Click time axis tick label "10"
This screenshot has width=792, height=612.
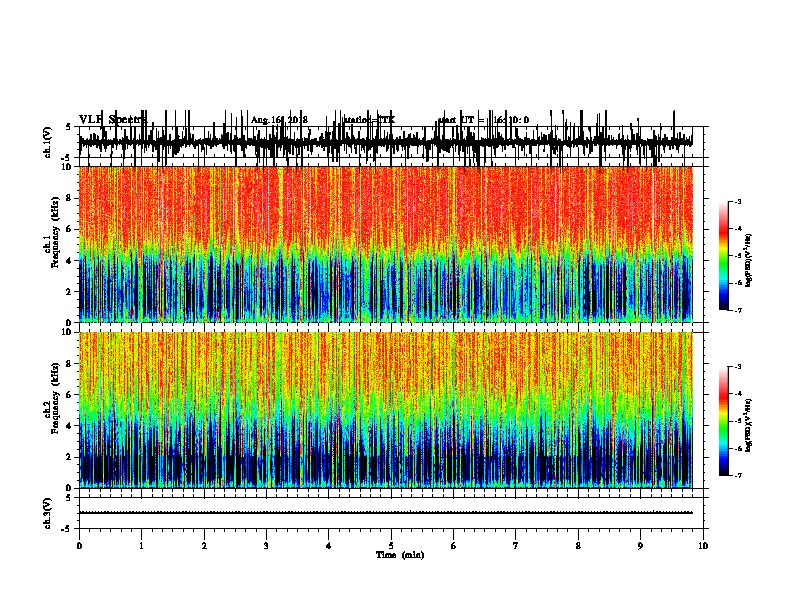[x=703, y=546]
